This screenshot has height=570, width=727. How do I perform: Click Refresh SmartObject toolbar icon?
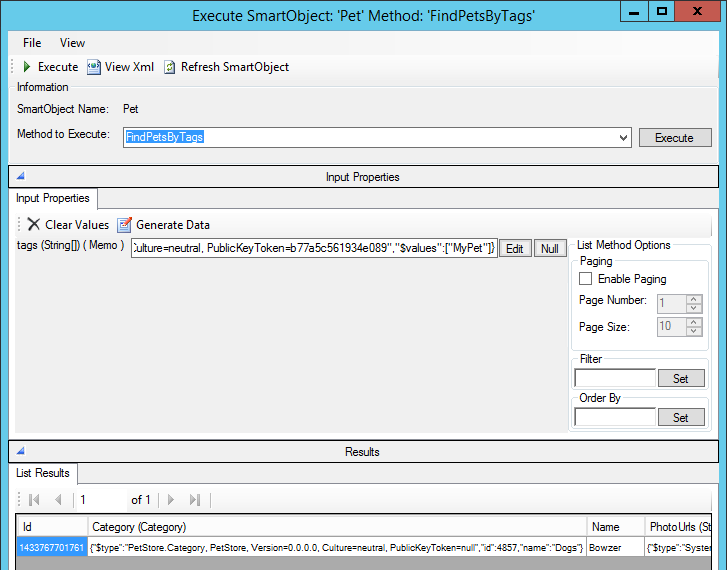pyautogui.click(x=170, y=67)
